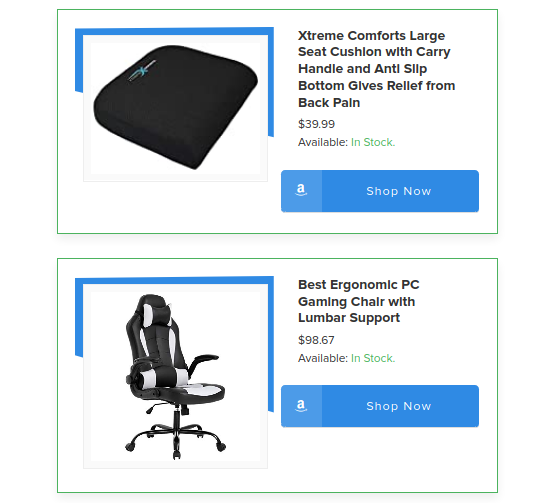This screenshot has height=503, width=552.
Task: Click the In Stock text under $98.67
Action: (373, 358)
